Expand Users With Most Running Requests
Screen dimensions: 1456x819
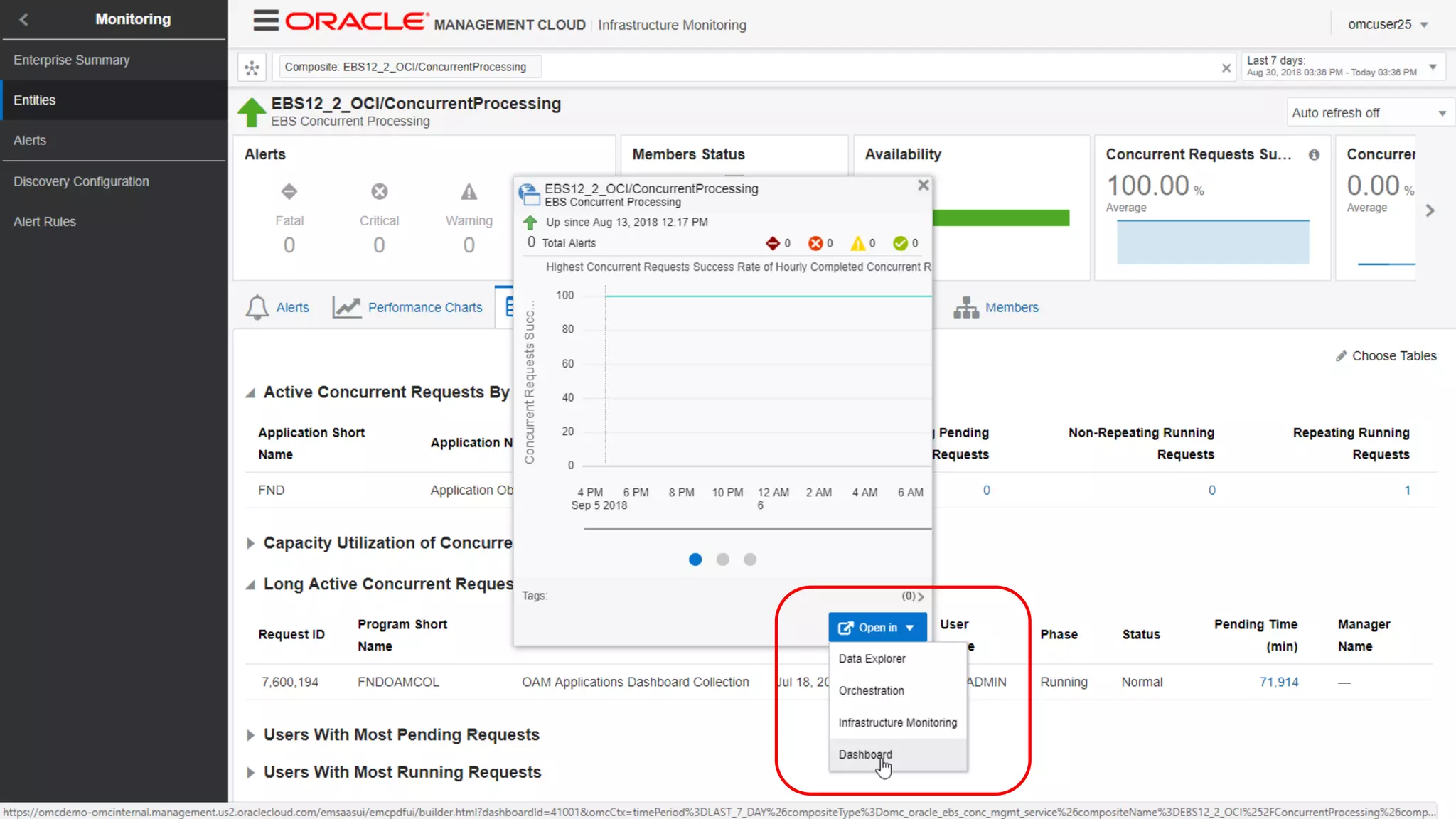(250, 773)
